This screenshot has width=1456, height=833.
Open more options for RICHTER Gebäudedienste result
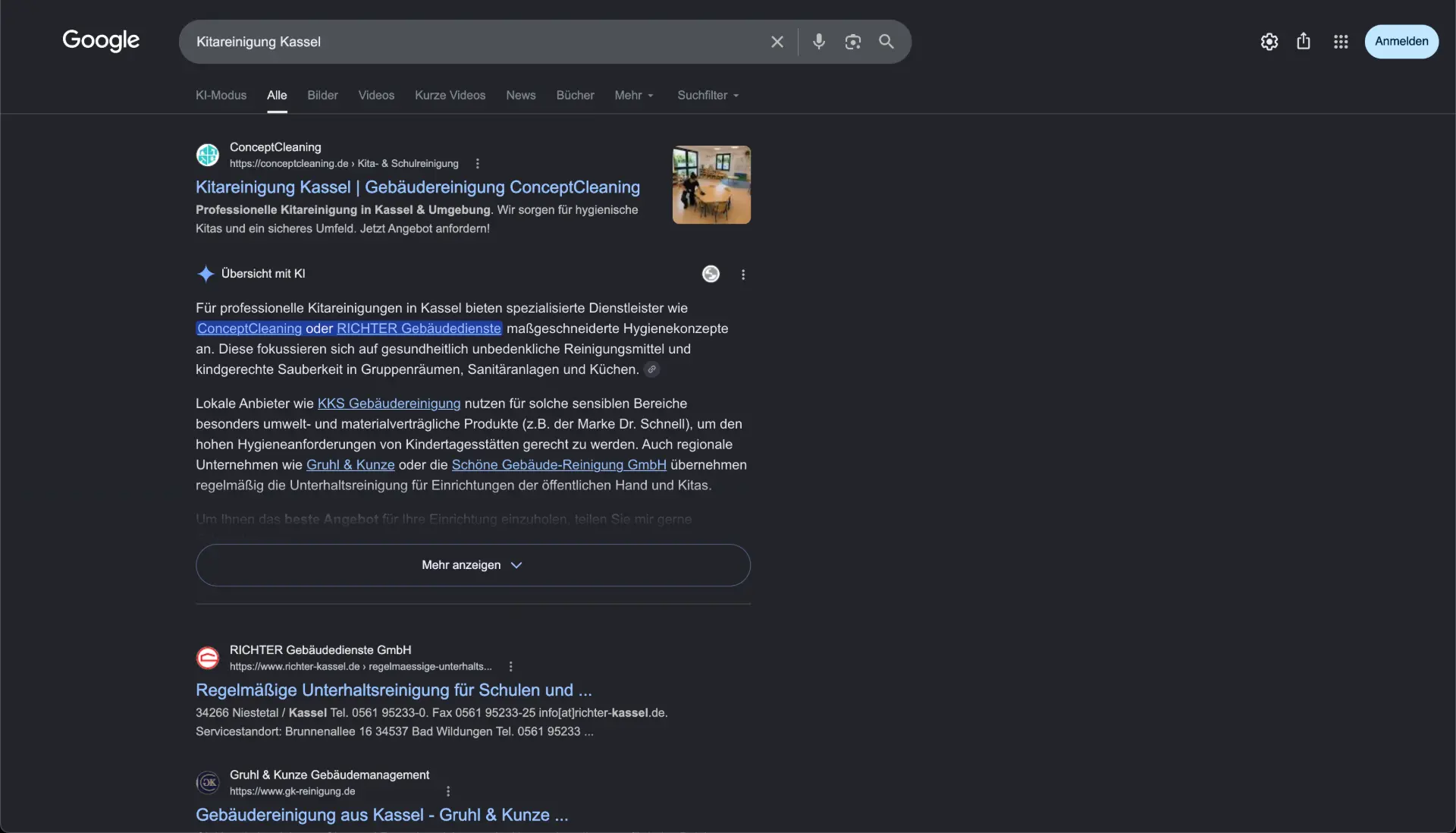point(511,667)
